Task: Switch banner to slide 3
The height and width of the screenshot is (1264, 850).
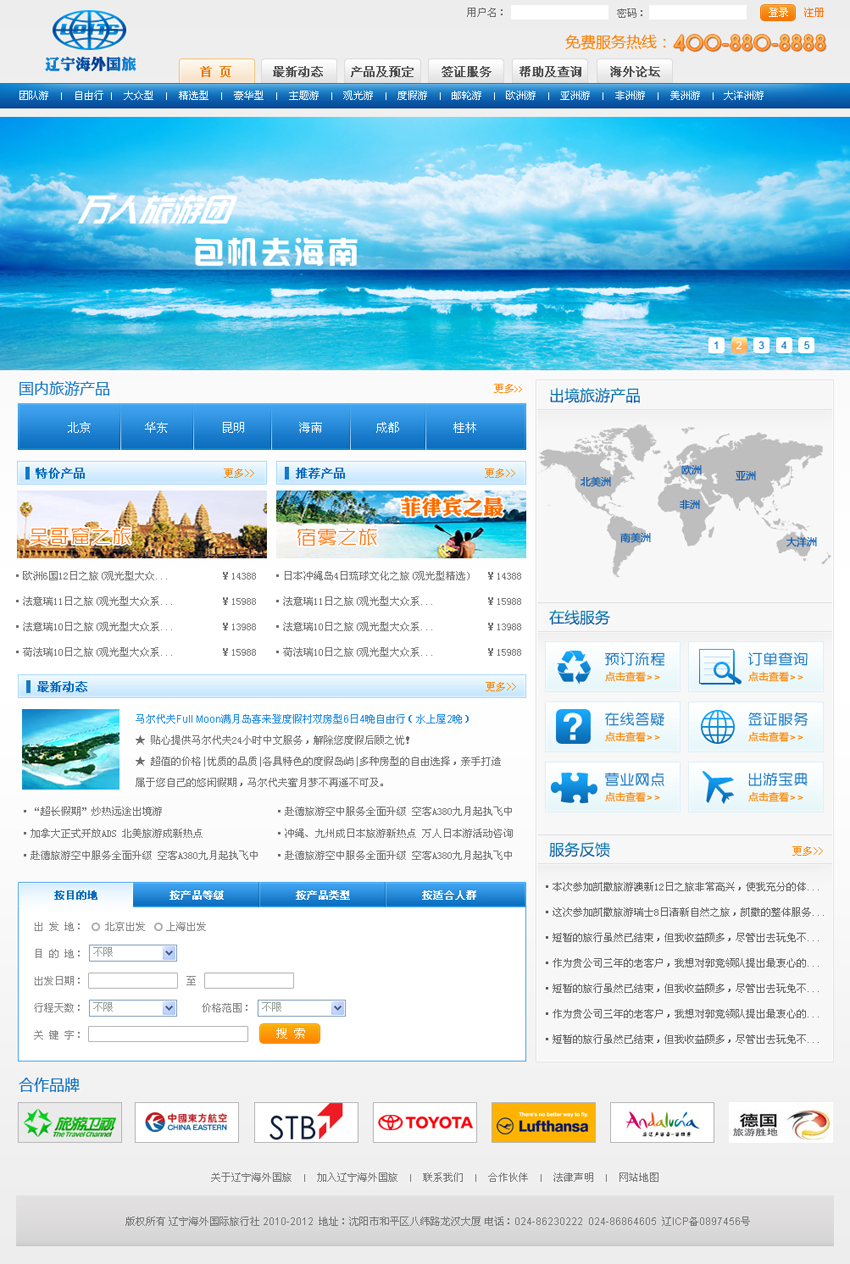Action: (x=762, y=346)
